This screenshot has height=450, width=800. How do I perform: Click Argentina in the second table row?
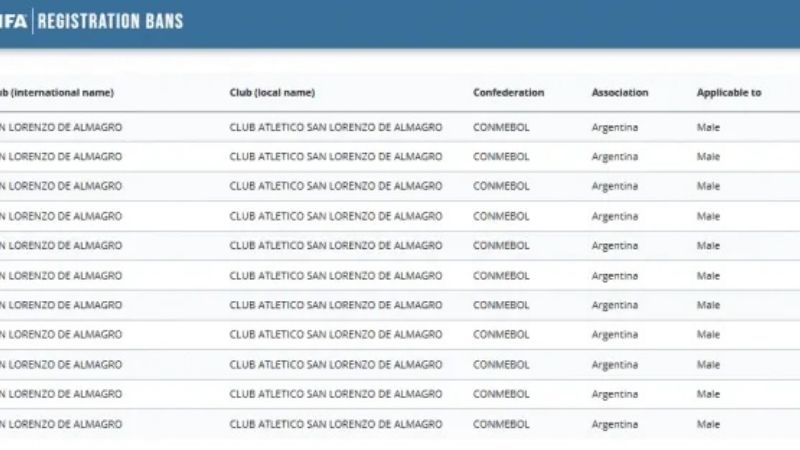tap(614, 157)
